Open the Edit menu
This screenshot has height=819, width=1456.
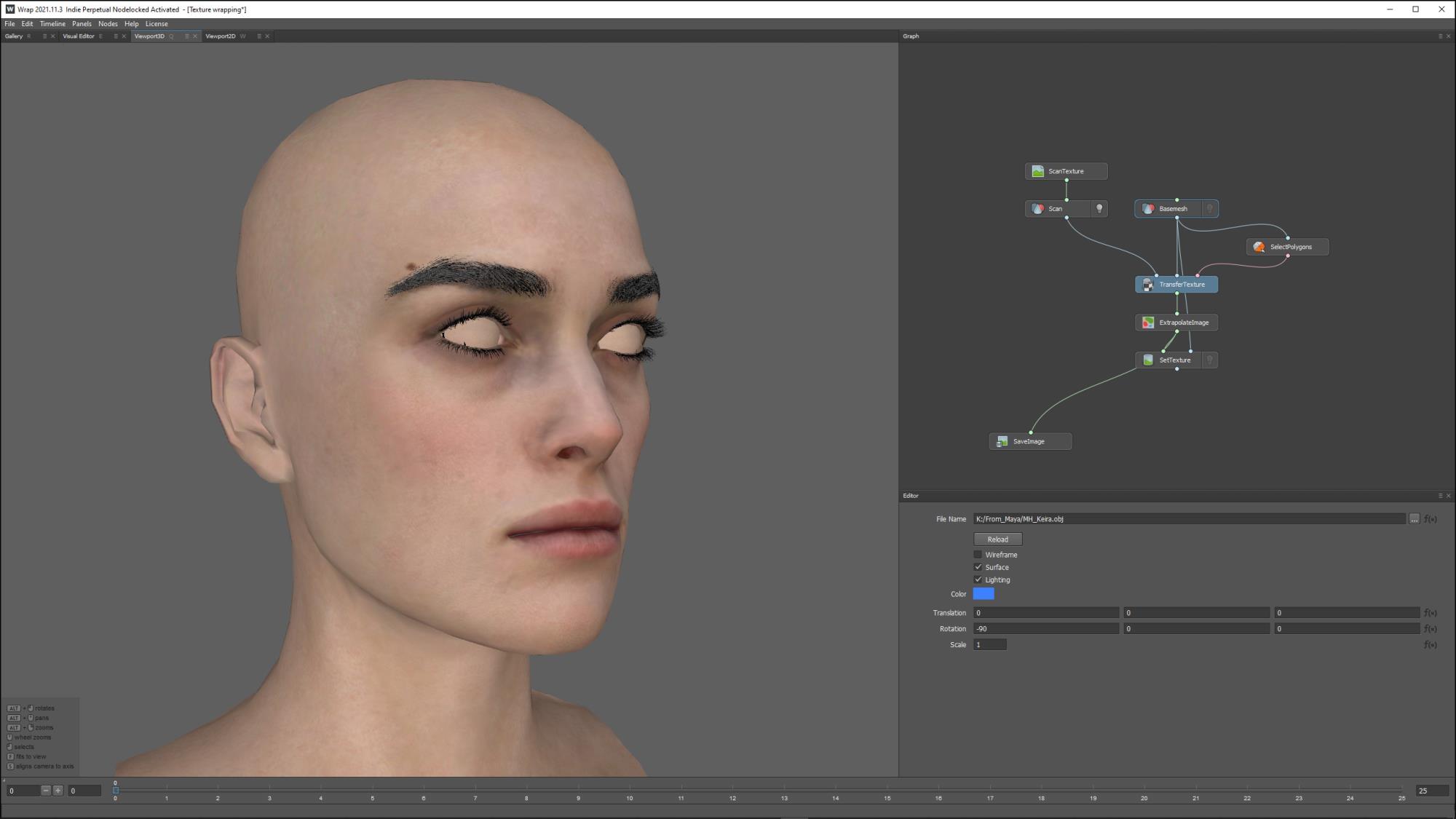(27, 24)
